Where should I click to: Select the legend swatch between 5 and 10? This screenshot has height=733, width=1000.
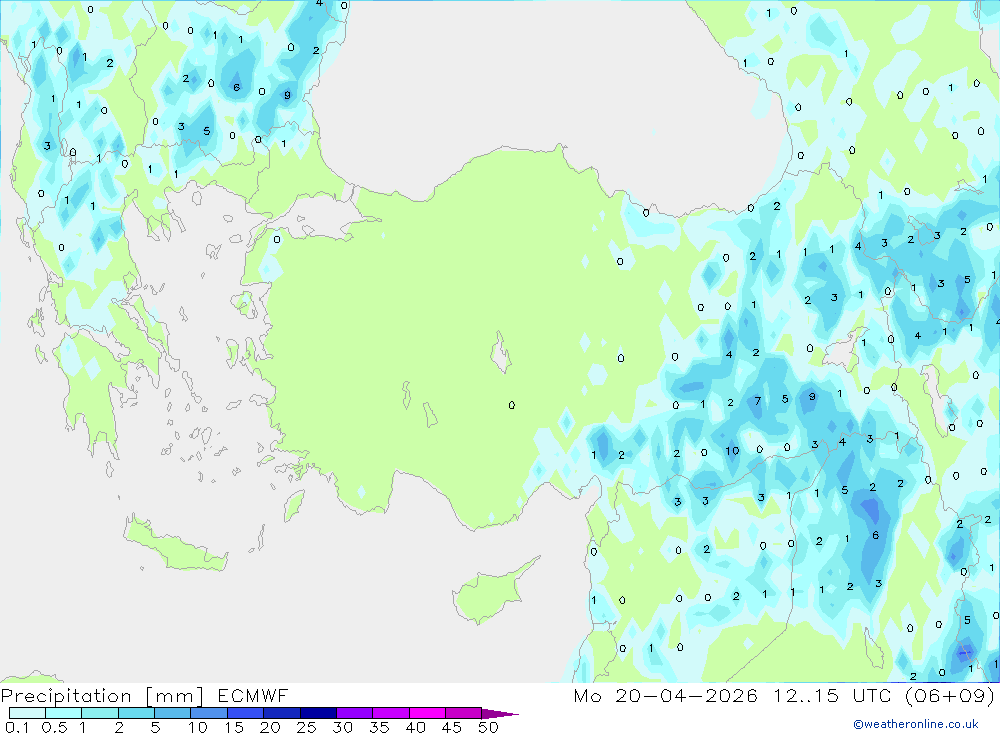172,713
